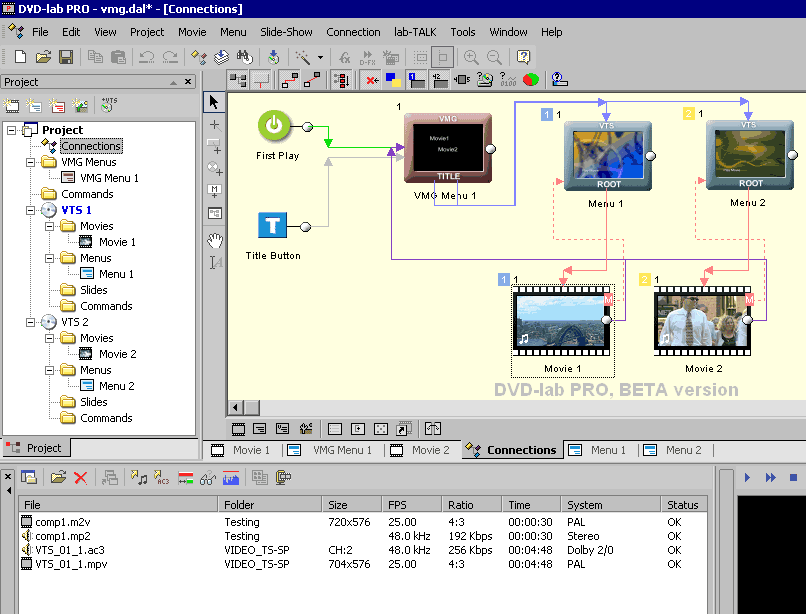Image resolution: width=806 pixels, height=614 pixels.
Task: Select the hand pan tool
Action: coord(215,240)
